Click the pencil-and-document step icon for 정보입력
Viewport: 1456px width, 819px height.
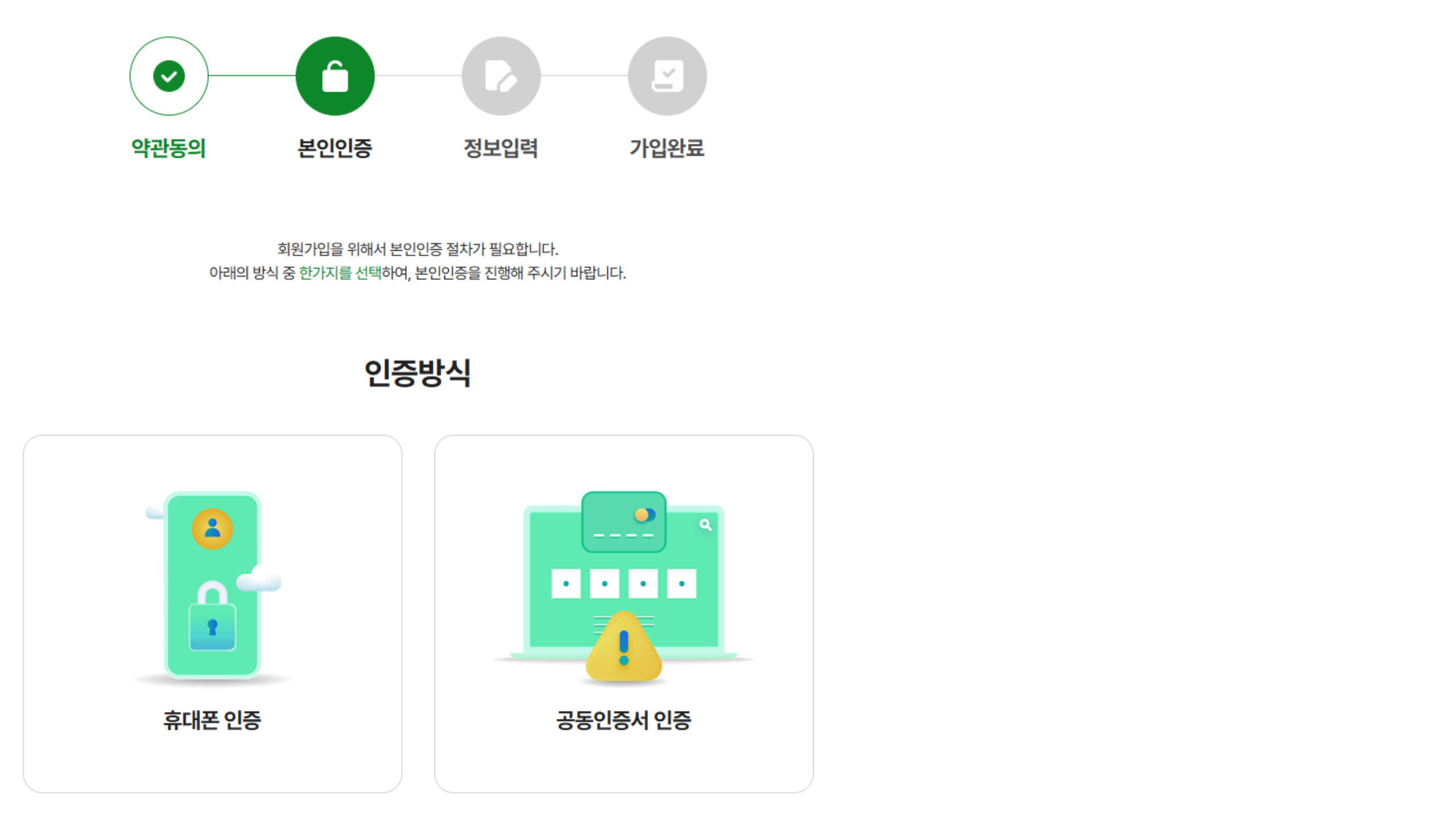(x=501, y=76)
